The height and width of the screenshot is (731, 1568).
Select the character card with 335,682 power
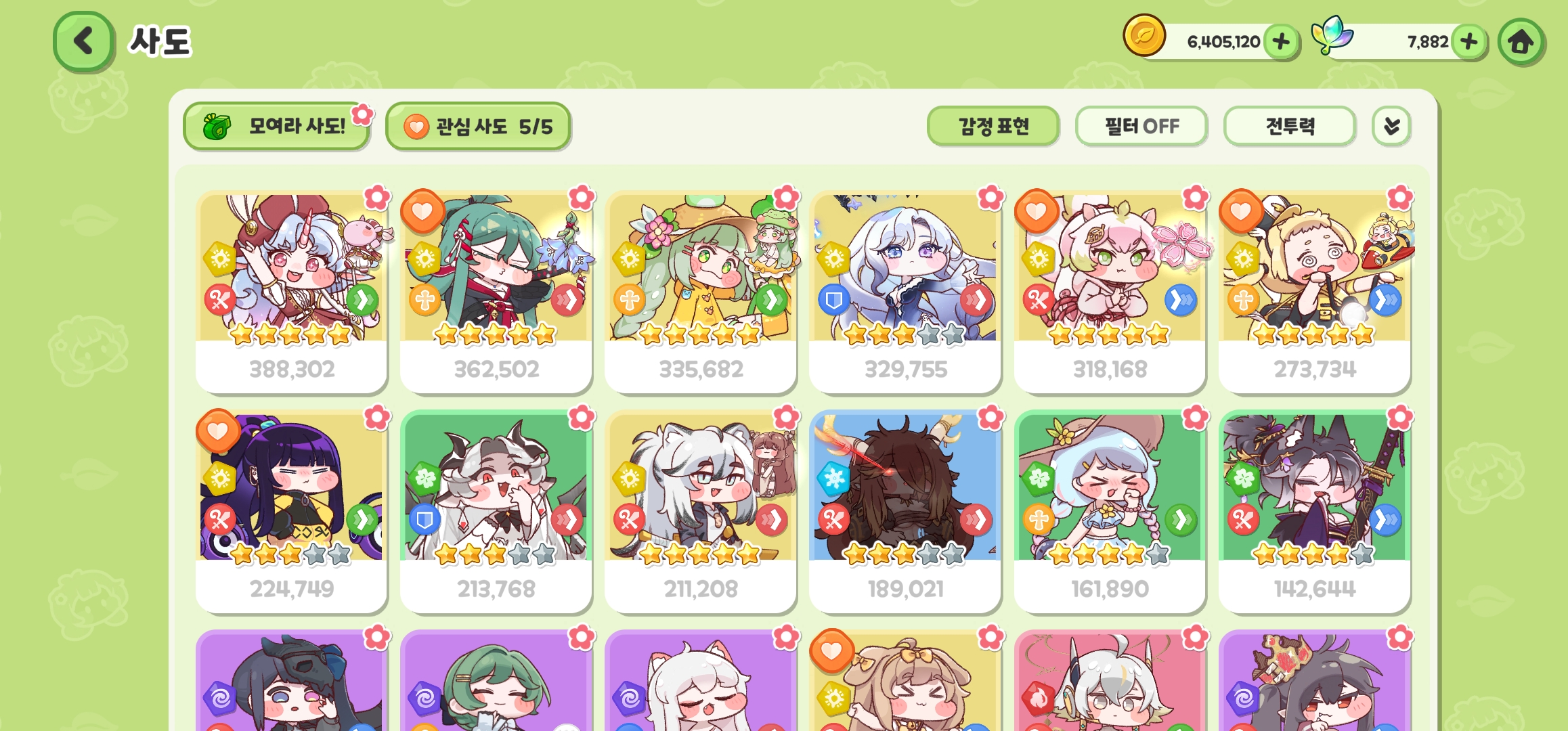pos(701,292)
